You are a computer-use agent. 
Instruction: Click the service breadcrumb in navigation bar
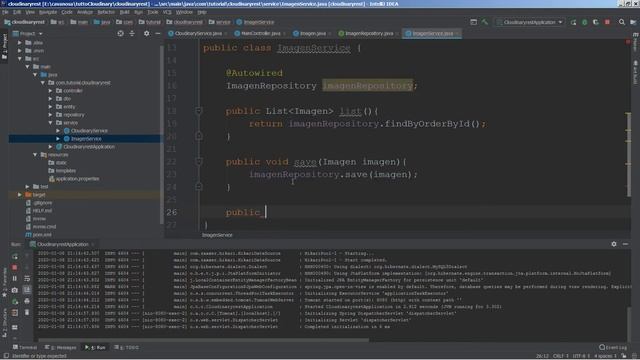(x=220, y=22)
